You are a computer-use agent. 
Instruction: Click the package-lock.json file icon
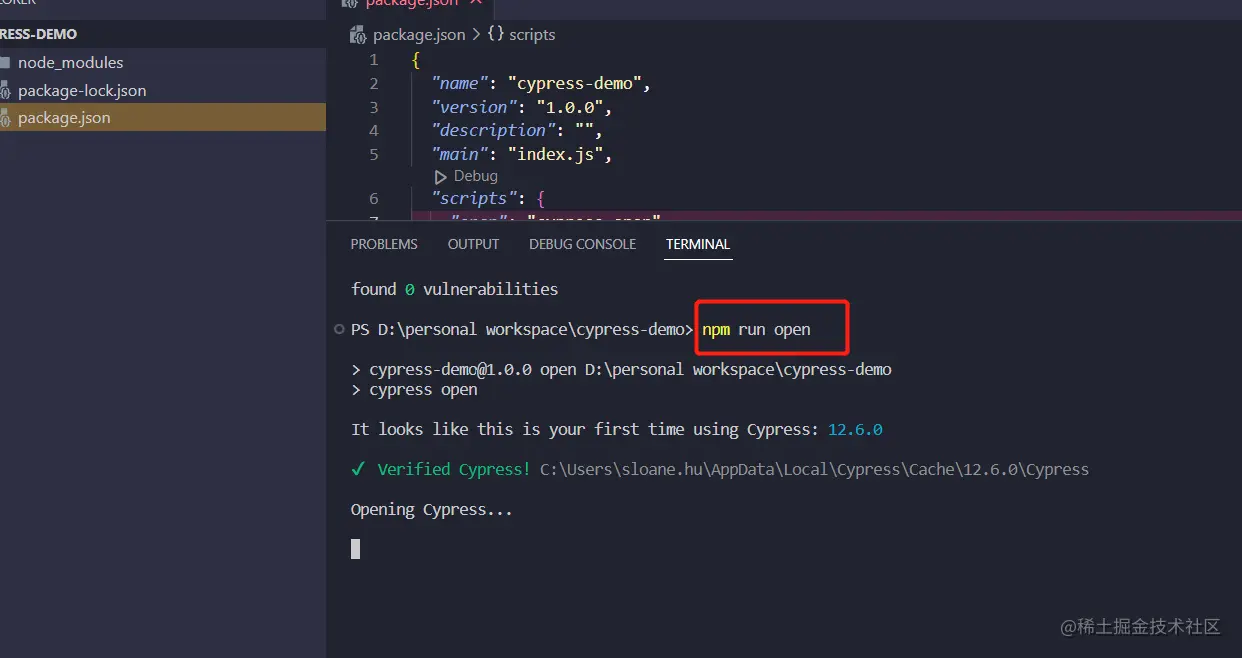[5, 90]
